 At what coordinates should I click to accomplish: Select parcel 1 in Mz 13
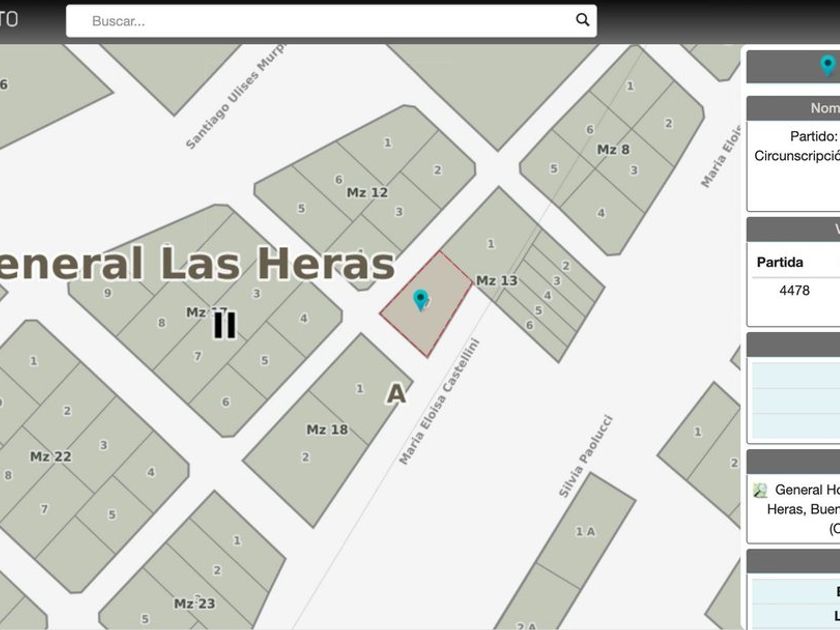(x=490, y=244)
